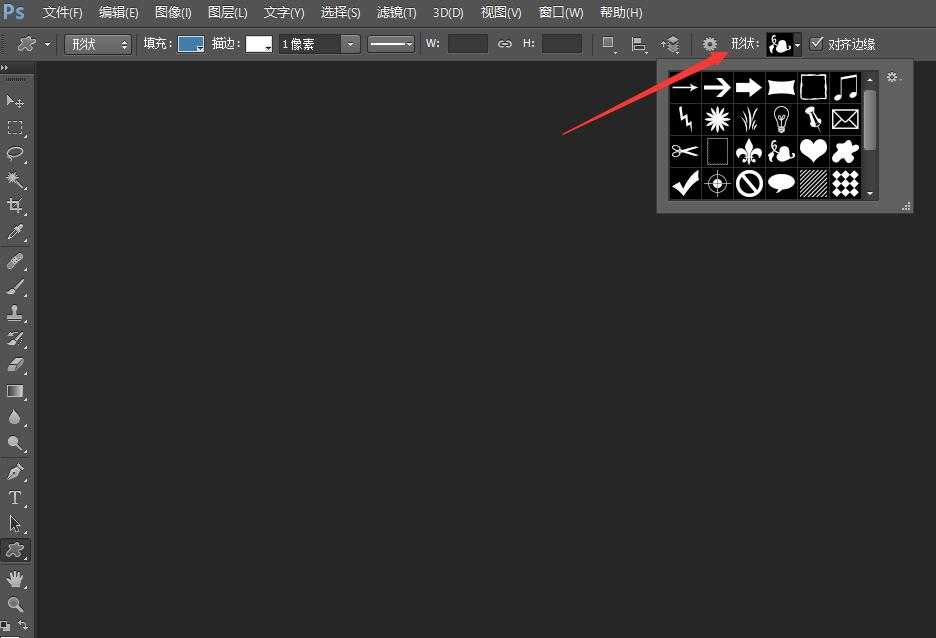Open the tool preset picker dropdown

pos(48,44)
